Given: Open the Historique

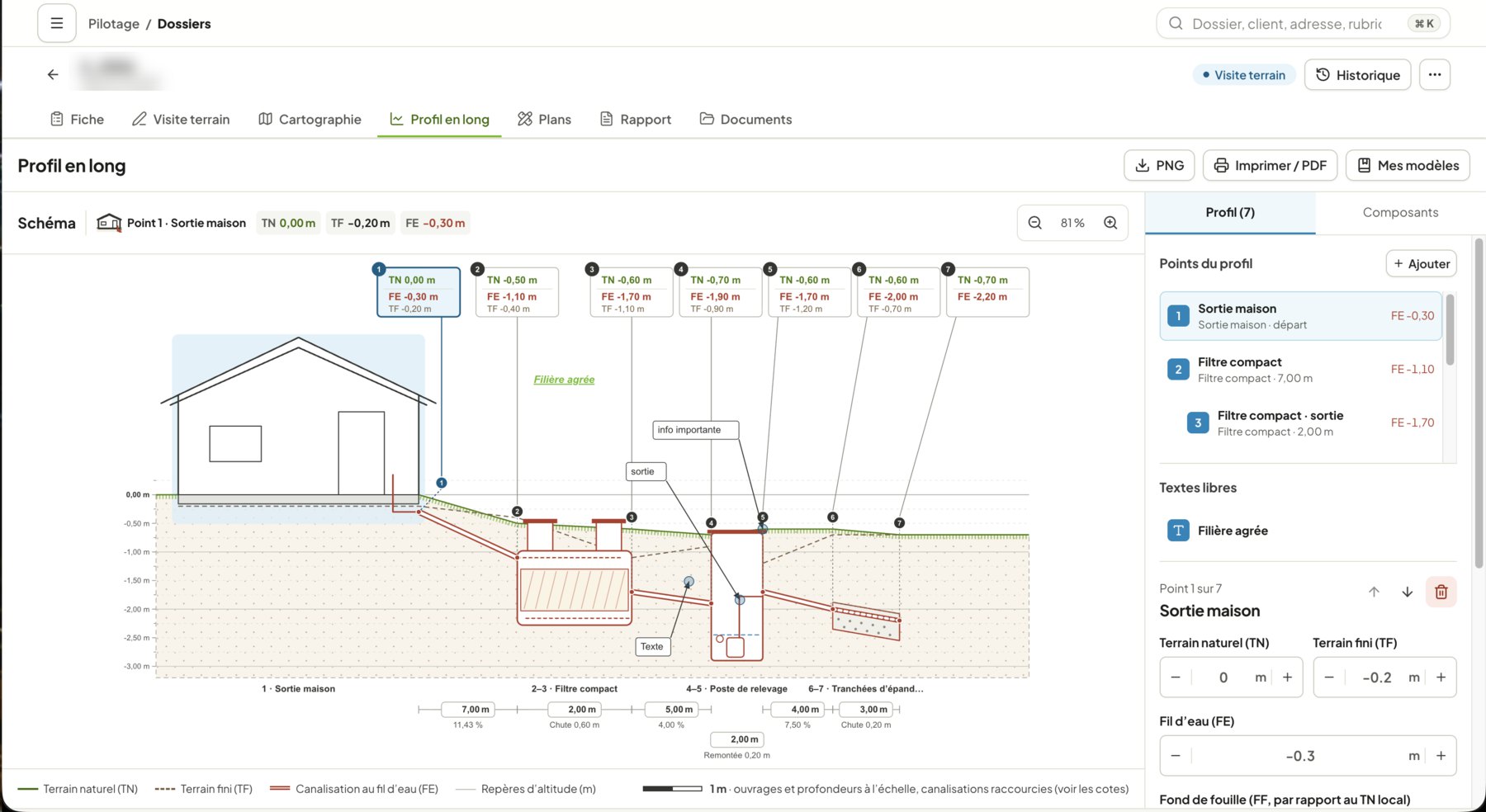Looking at the screenshot, I should click(1357, 74).
